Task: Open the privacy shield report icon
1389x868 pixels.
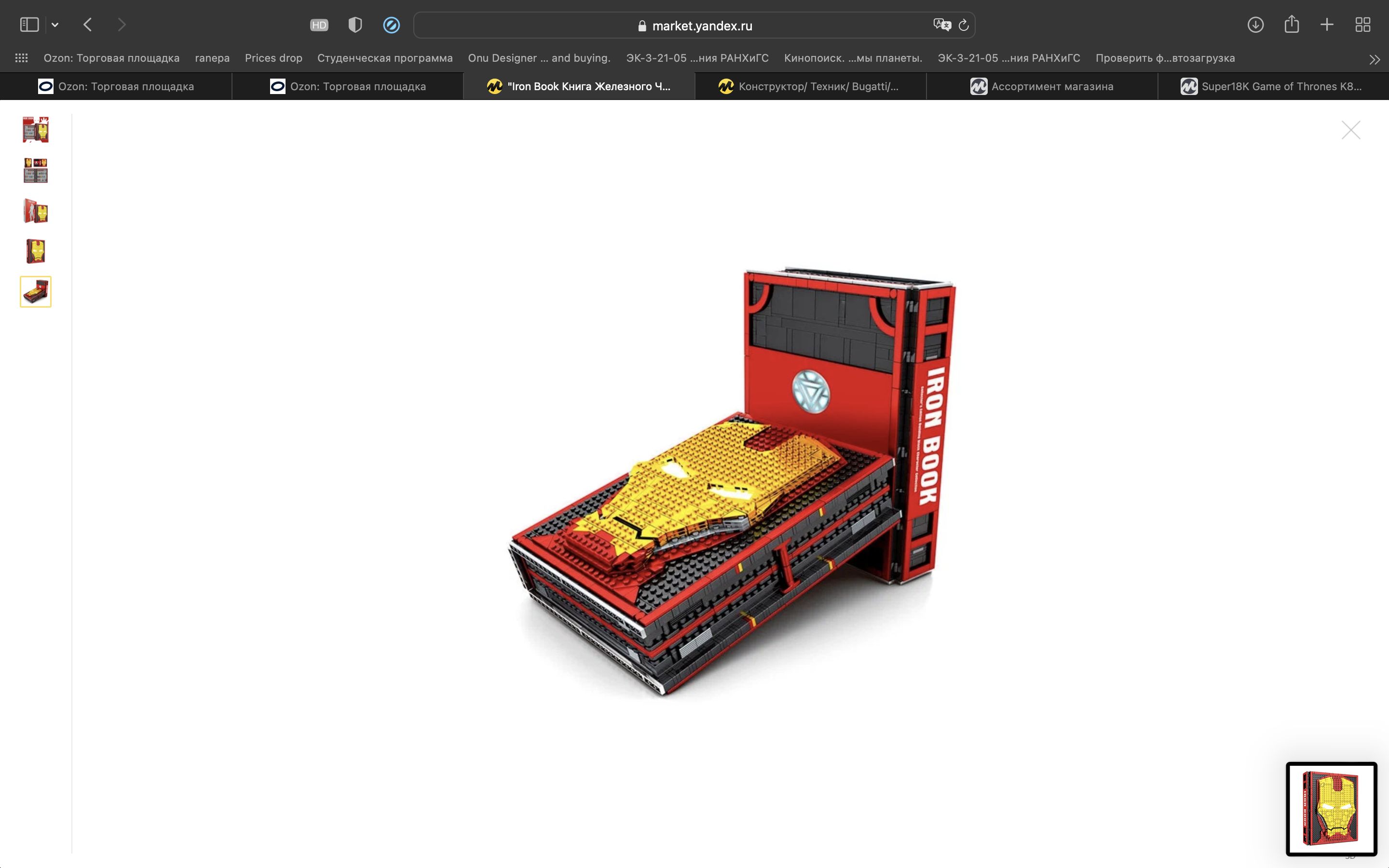Action: (x=355, y=25)
